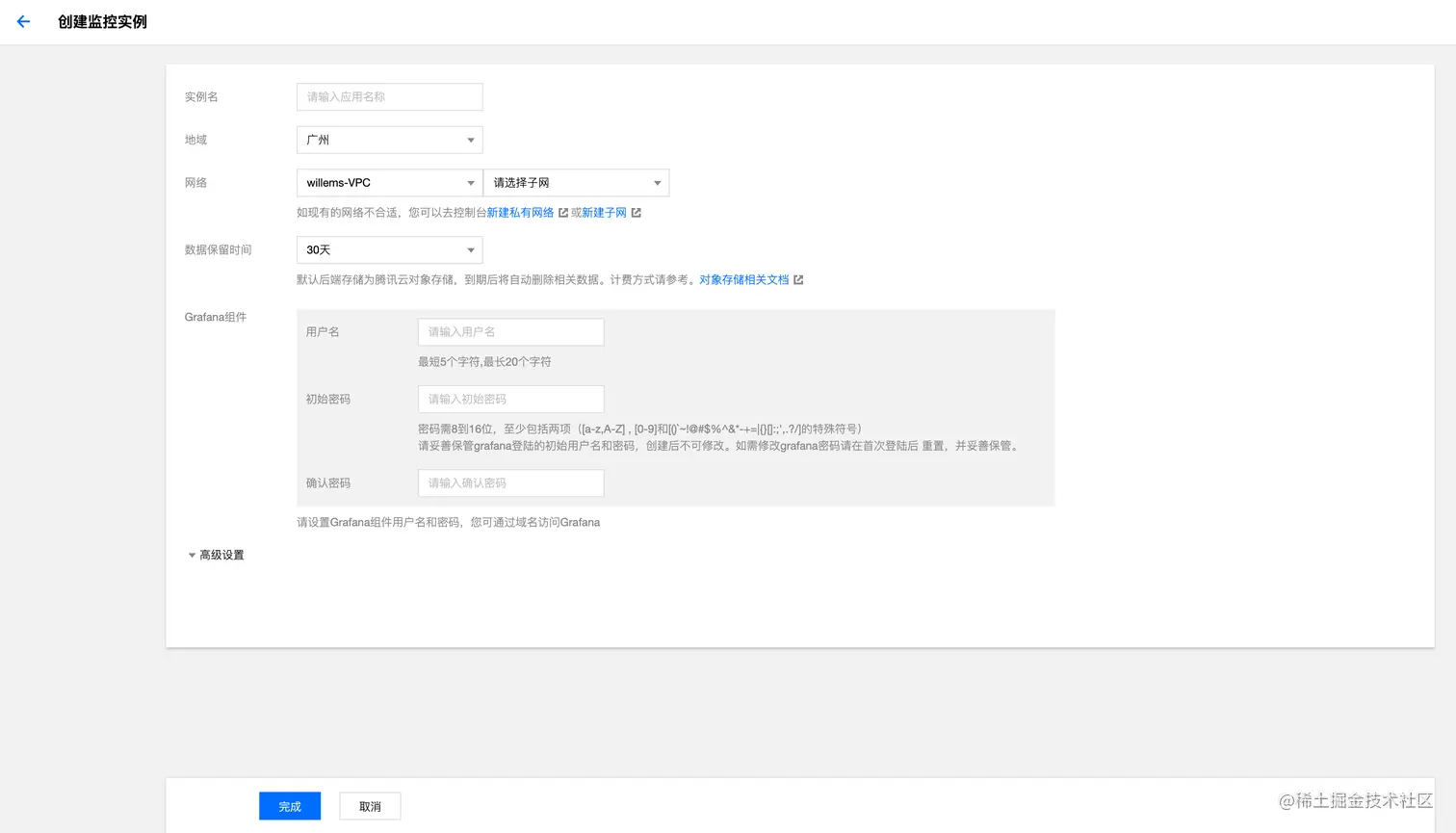
Task: Click the 新建子网 link
Action: pyautogui.click(x=604, y=213)
